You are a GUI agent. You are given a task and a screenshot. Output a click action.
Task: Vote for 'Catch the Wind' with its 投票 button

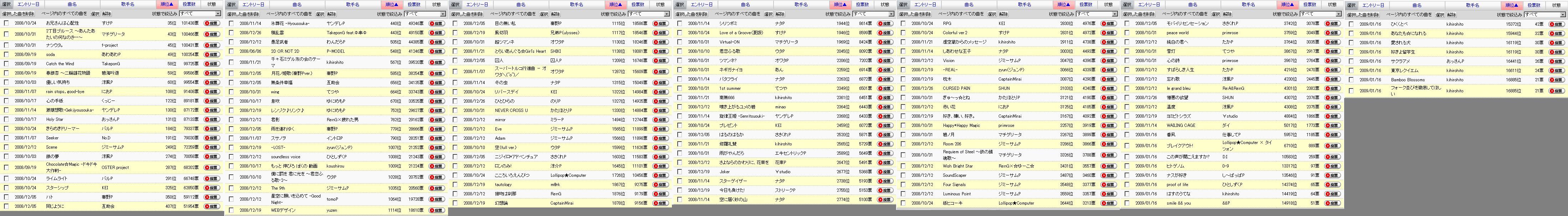[x=211, y=64]
